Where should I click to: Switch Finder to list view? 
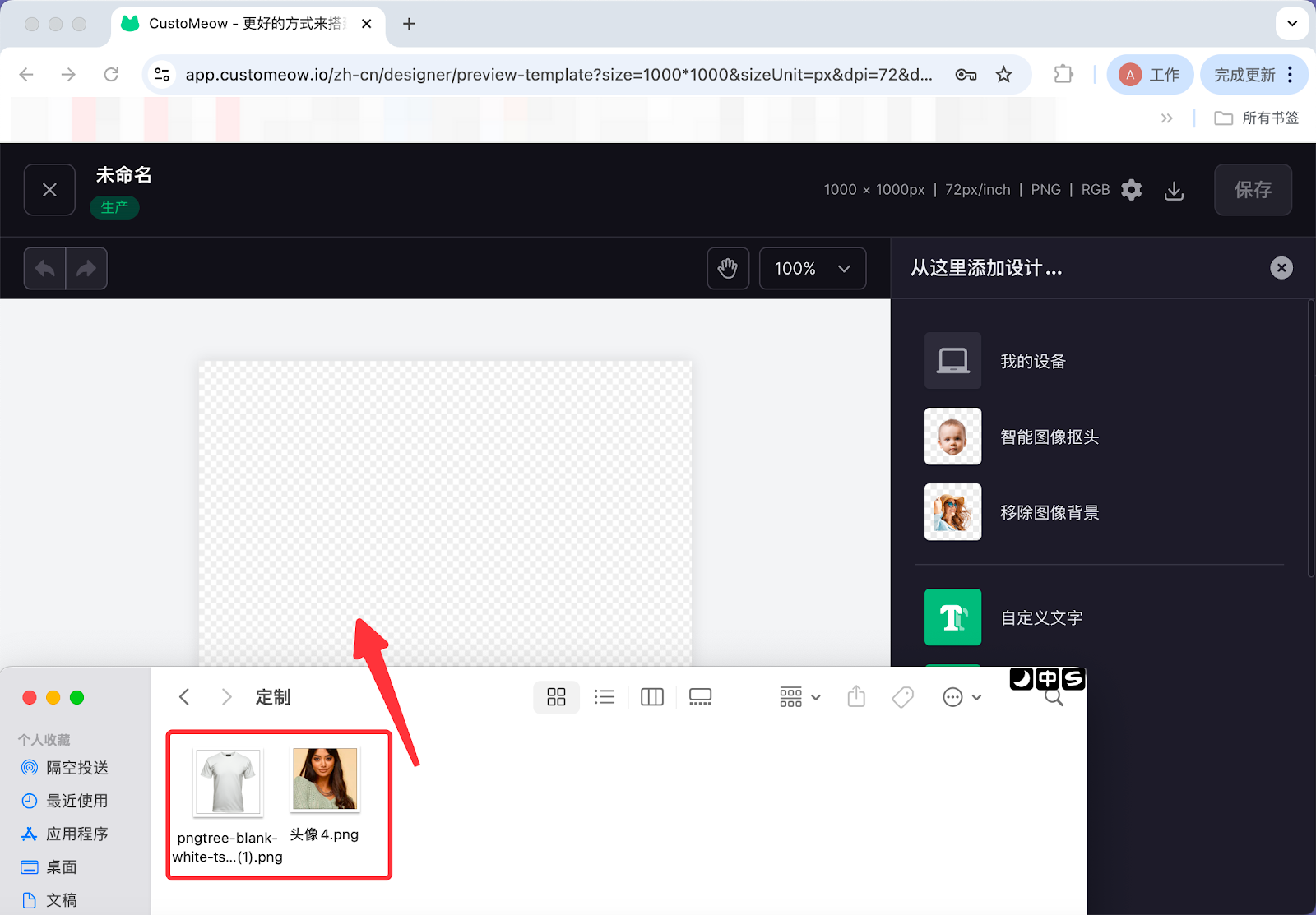tap(605, 697)
